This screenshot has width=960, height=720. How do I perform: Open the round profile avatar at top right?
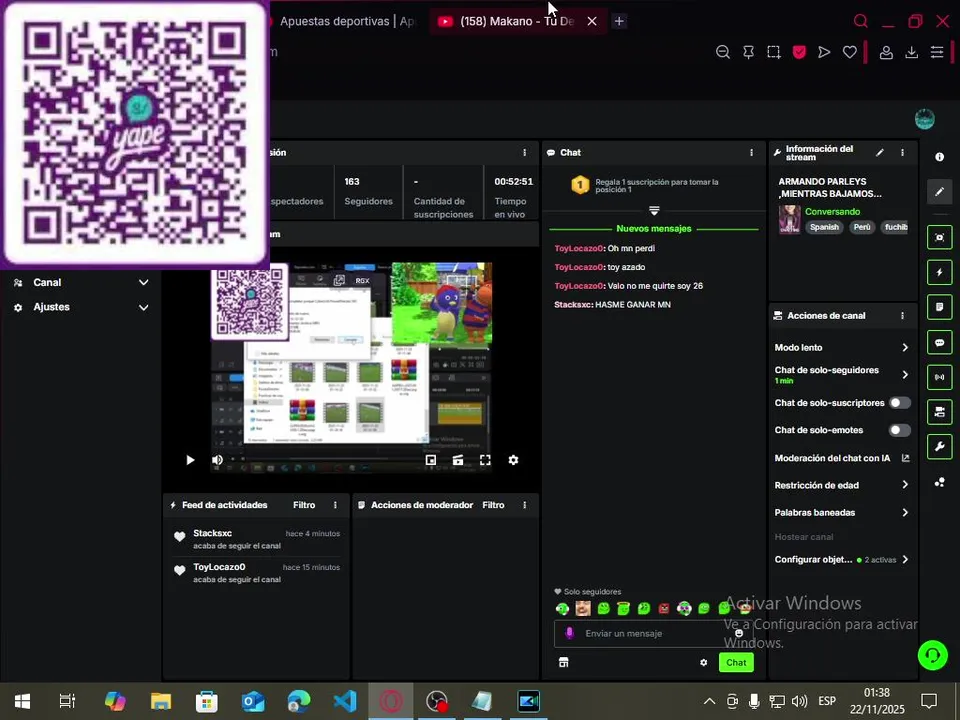(x=924, y=119)
